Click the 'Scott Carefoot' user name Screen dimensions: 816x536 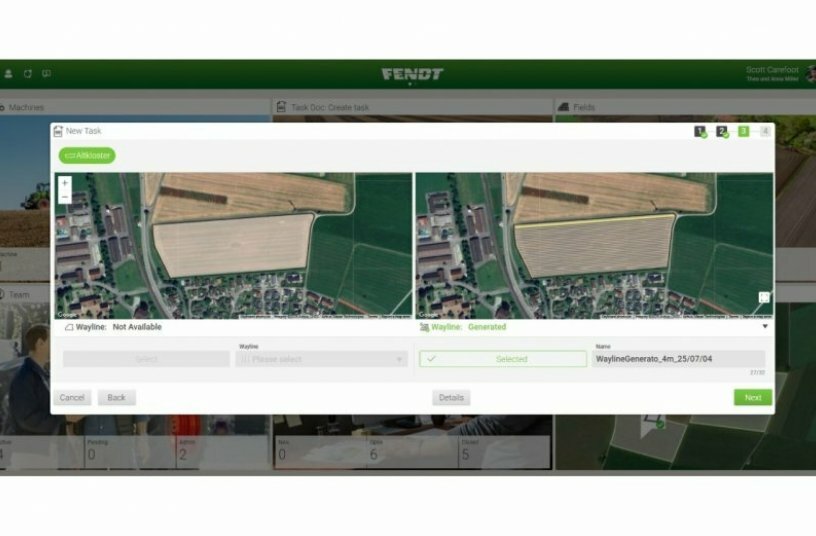pos(772,70)
